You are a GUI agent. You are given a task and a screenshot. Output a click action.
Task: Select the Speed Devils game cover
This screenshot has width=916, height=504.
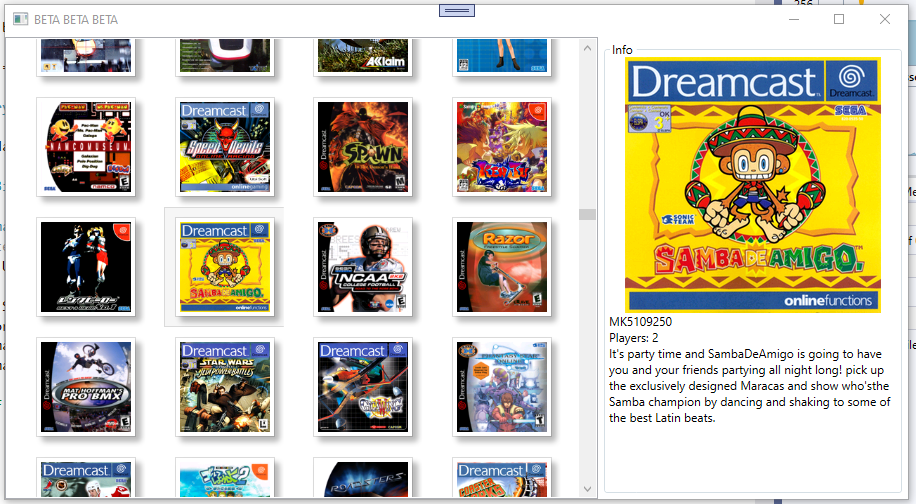(225, 147)
